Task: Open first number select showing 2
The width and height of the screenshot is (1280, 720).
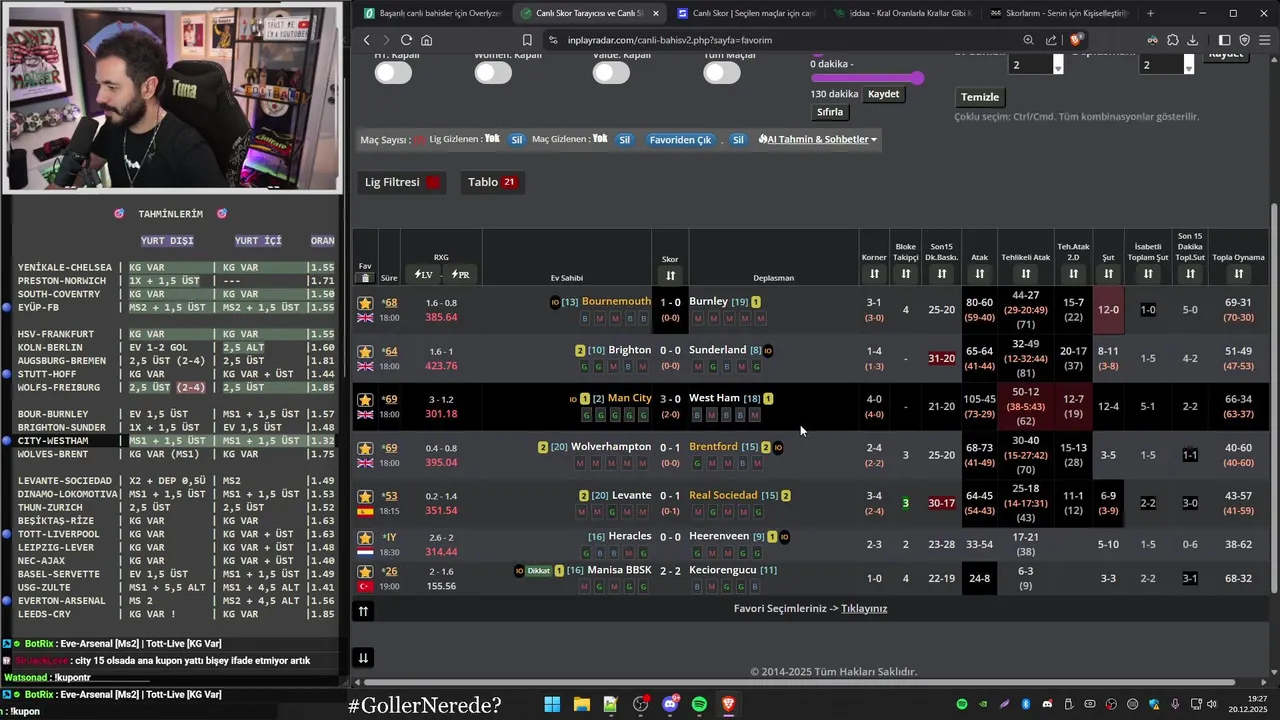Action: click(1035, 65)
